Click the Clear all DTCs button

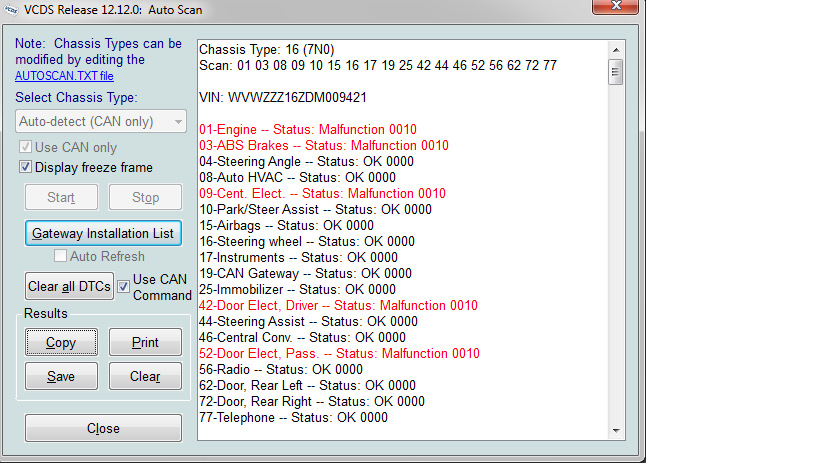pos(69,286)
